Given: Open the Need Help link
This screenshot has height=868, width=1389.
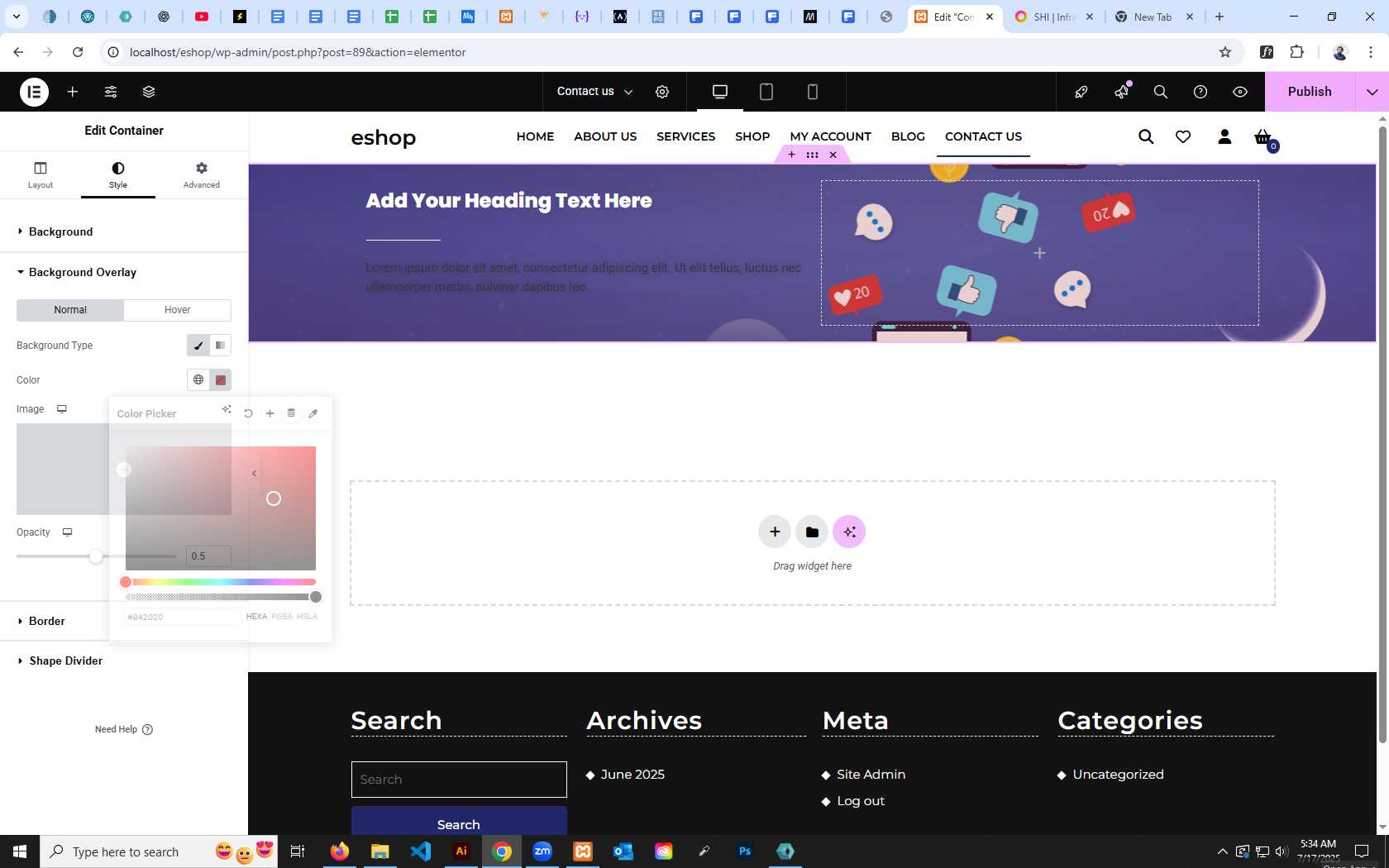Looking at the screenshot, I should 124,729.
